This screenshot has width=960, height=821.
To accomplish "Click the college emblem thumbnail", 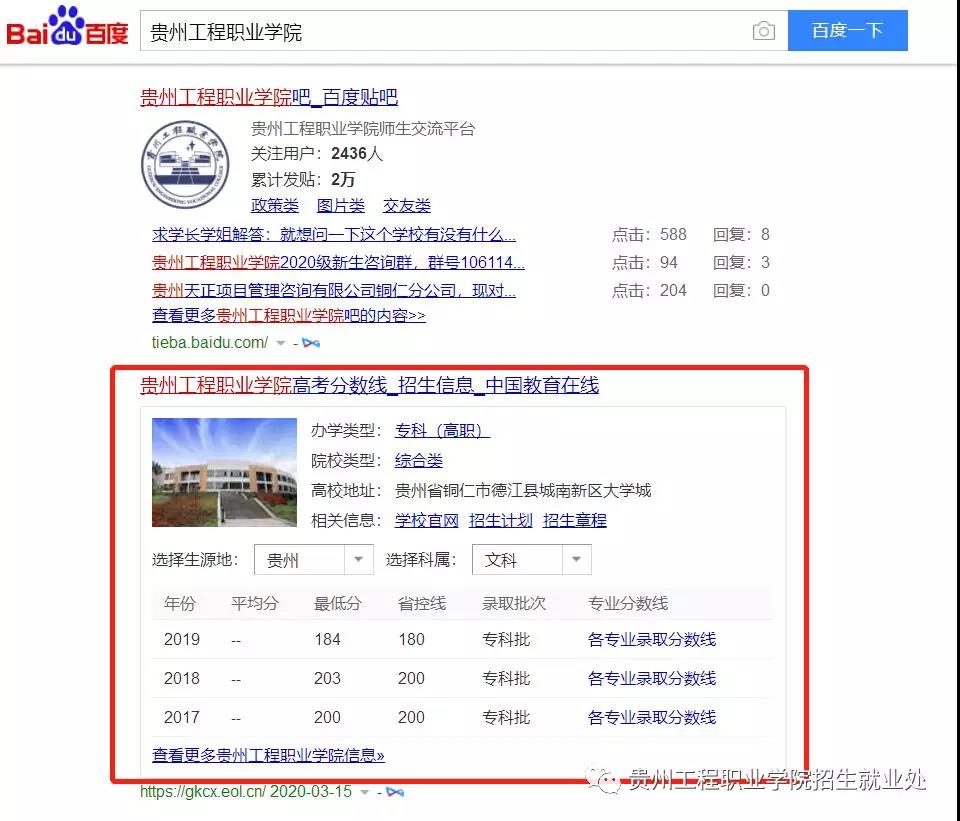I will pos(185,165).
